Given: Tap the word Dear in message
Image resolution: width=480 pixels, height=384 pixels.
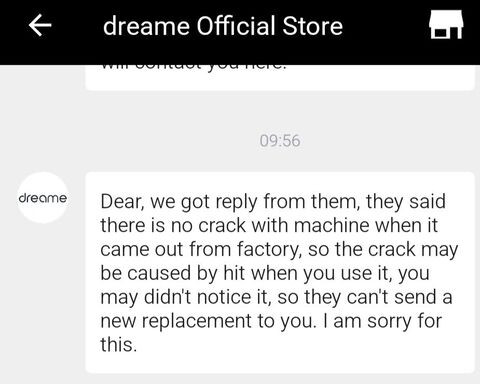Looking at the screenshot, I should point(122,202).
